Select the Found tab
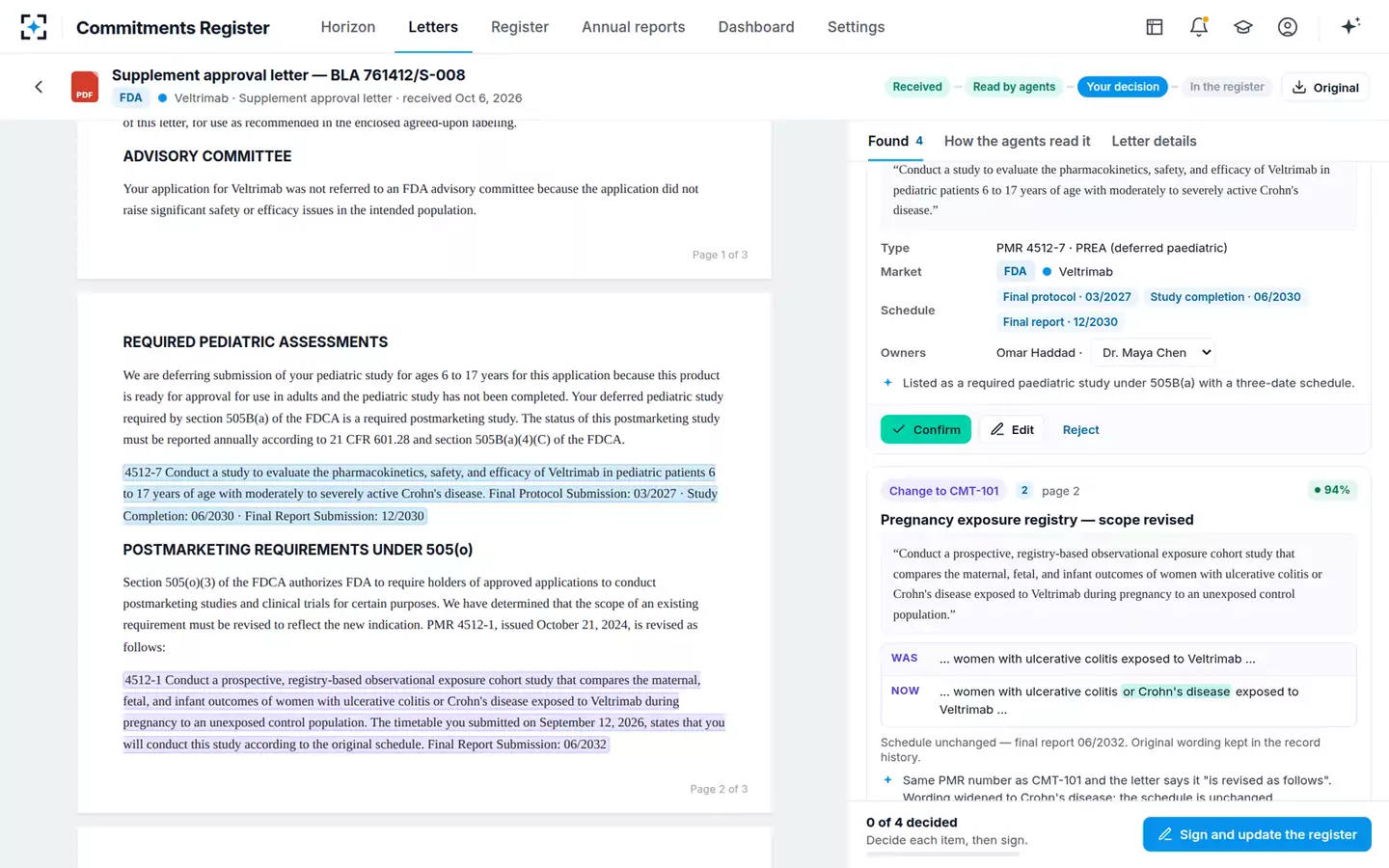1389x868 pixels. pyautogui.click(x=895, y=141)
